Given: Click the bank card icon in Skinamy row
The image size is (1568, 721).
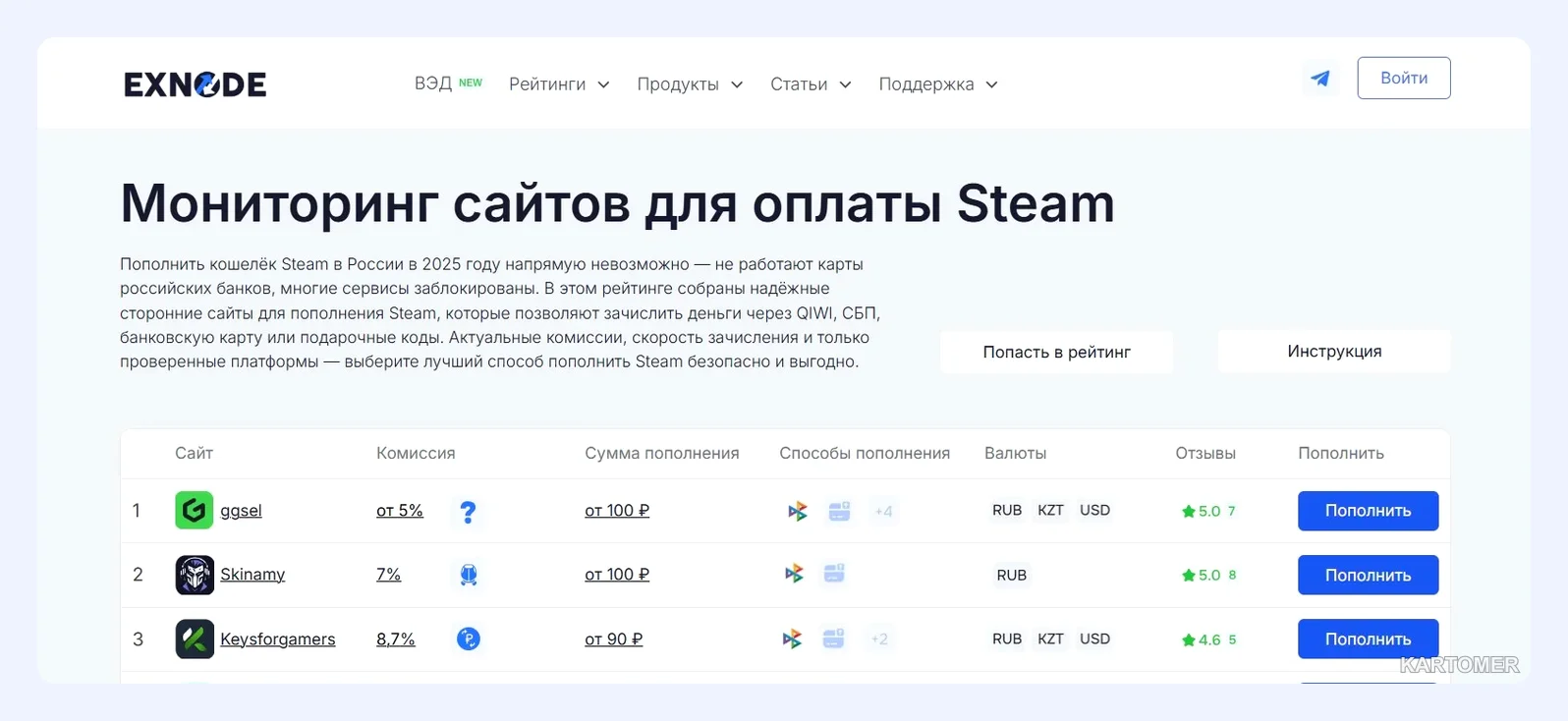Looking at the screenshot, I should coord(834,574).
